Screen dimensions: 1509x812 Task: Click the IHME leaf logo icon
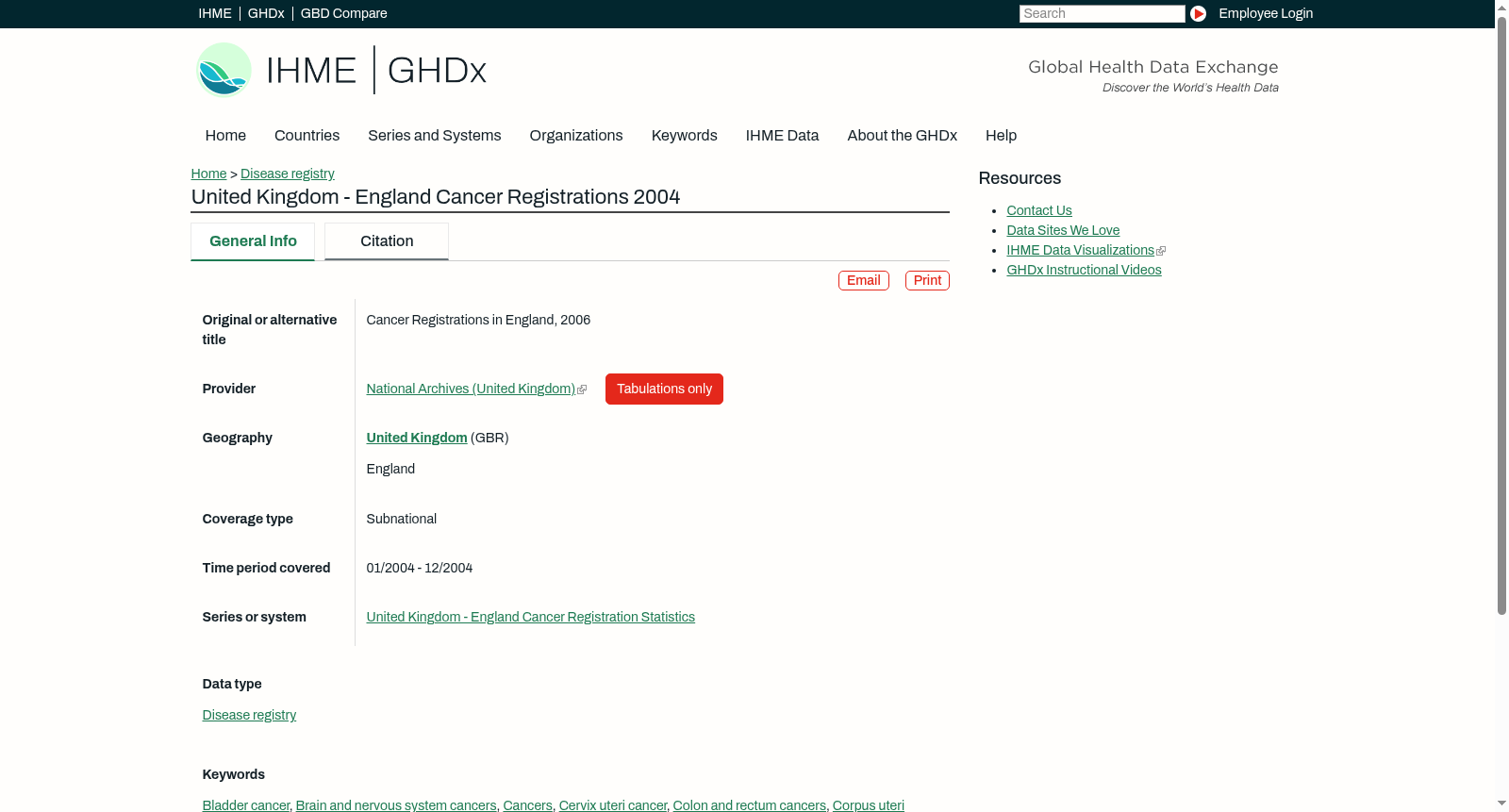click(224, 70)
